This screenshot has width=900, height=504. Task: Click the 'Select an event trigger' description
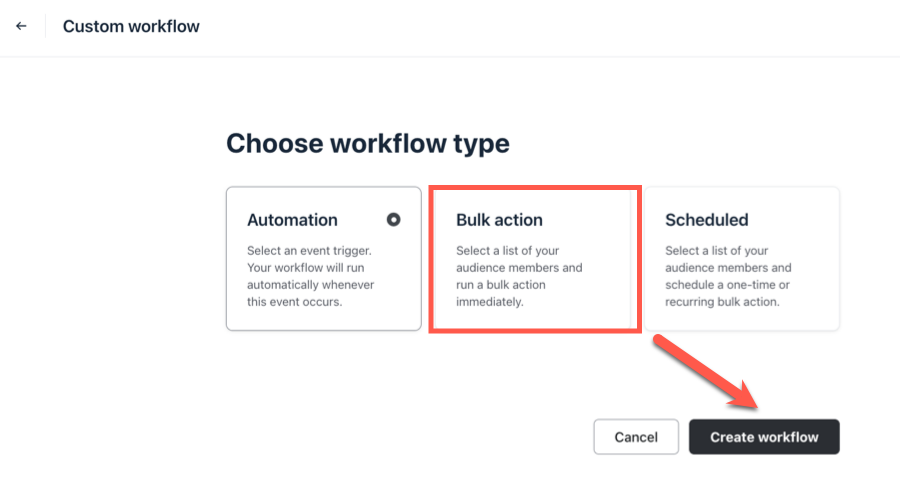[310, 251]
